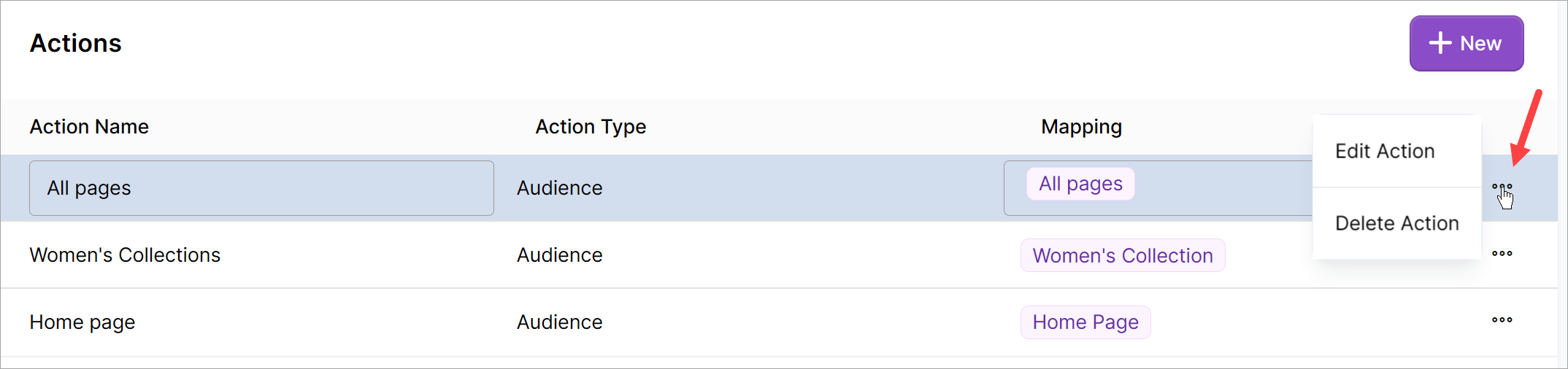Open the three-dot menu for Home page row
The width and height of the screenshot is (1568, 369).
click(1502, 320)
